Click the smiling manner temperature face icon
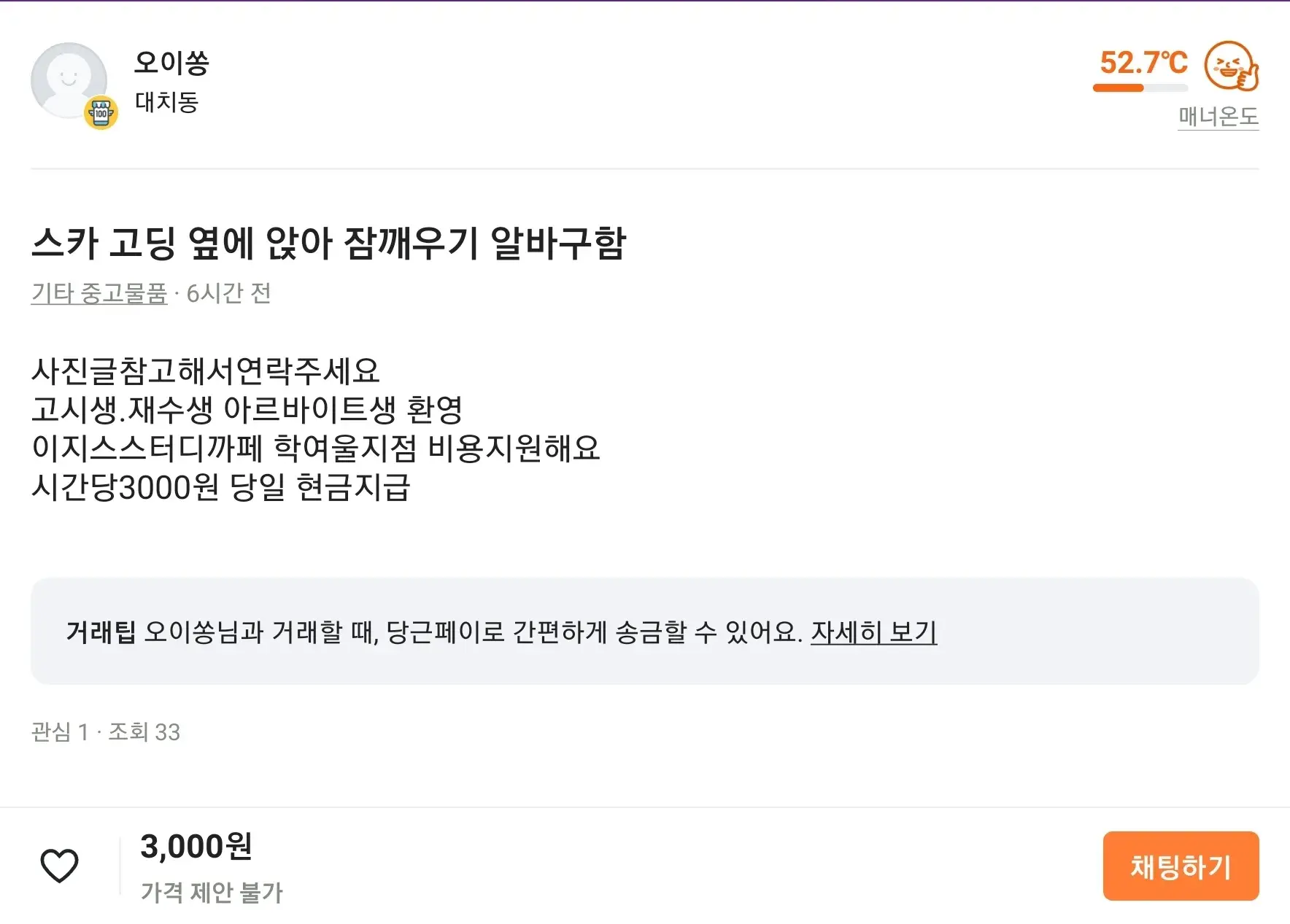1290x924 pixels. (1231, 66)
